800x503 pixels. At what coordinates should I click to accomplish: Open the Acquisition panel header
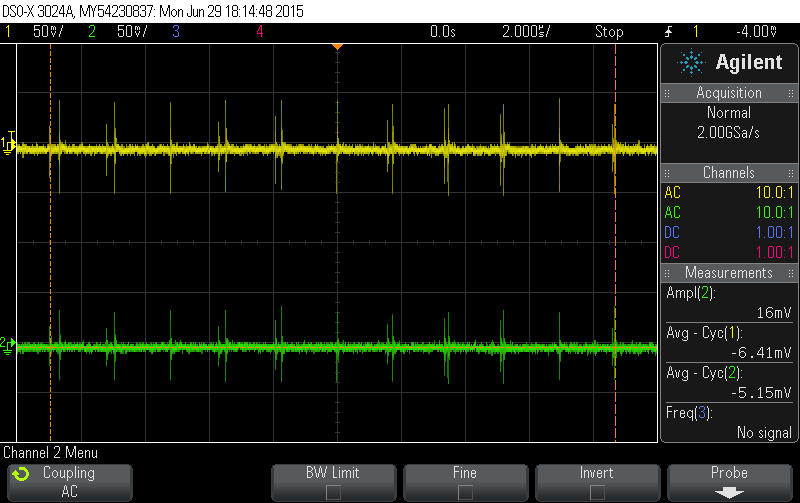click(729, 93)
